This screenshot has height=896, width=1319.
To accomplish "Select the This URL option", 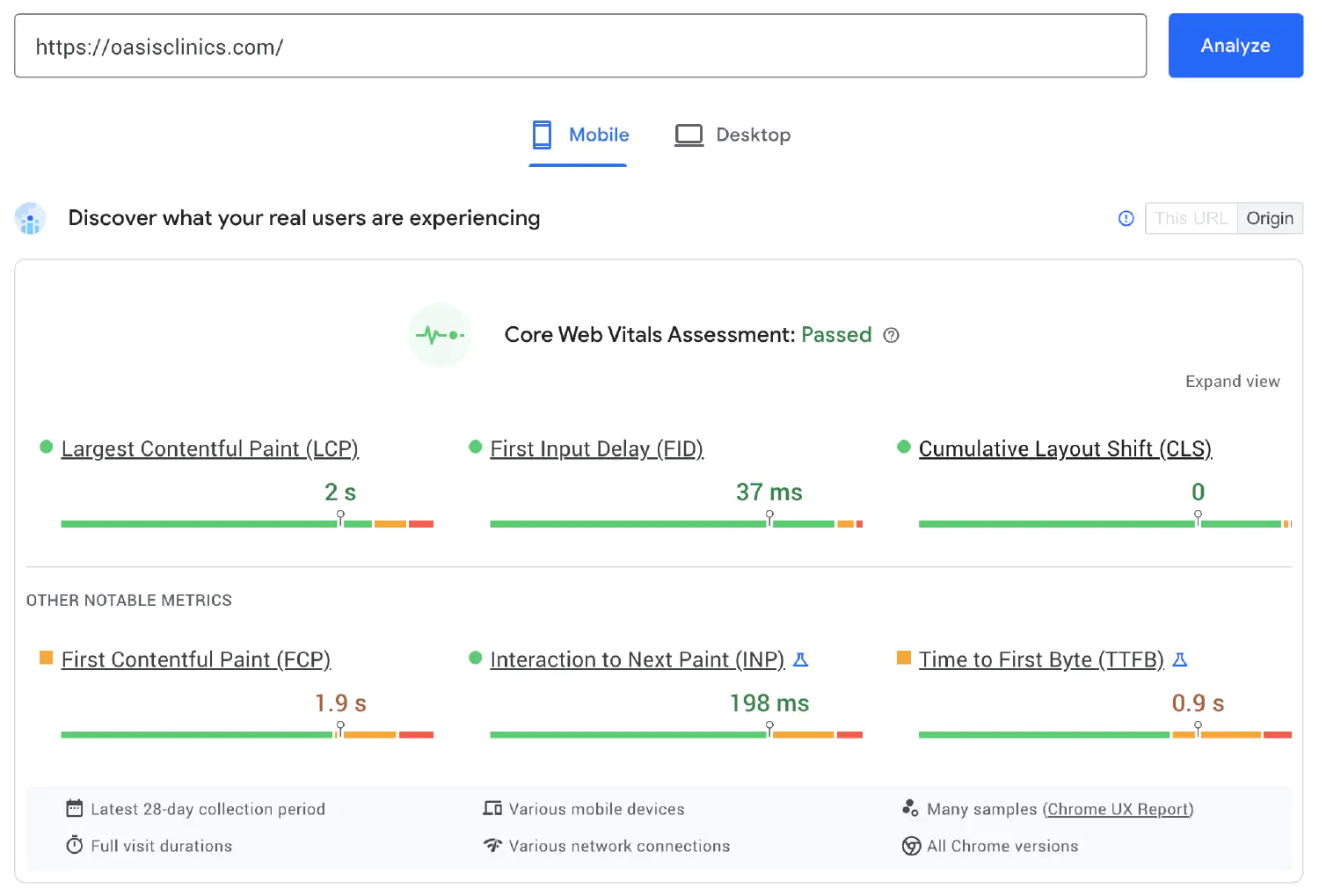I will click(1191, 218).
